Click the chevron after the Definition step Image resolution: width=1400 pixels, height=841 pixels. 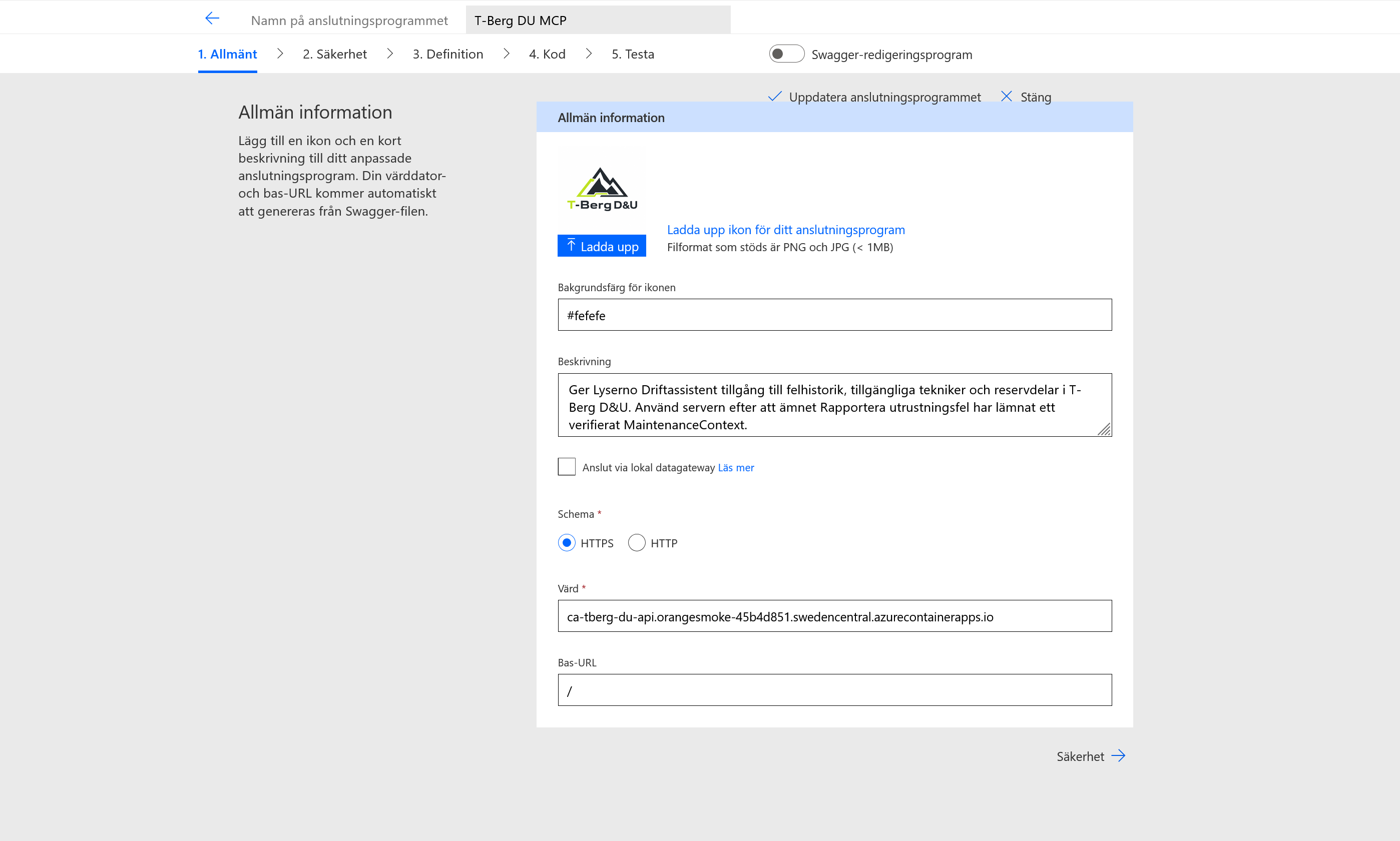click(x=506, y=53)
